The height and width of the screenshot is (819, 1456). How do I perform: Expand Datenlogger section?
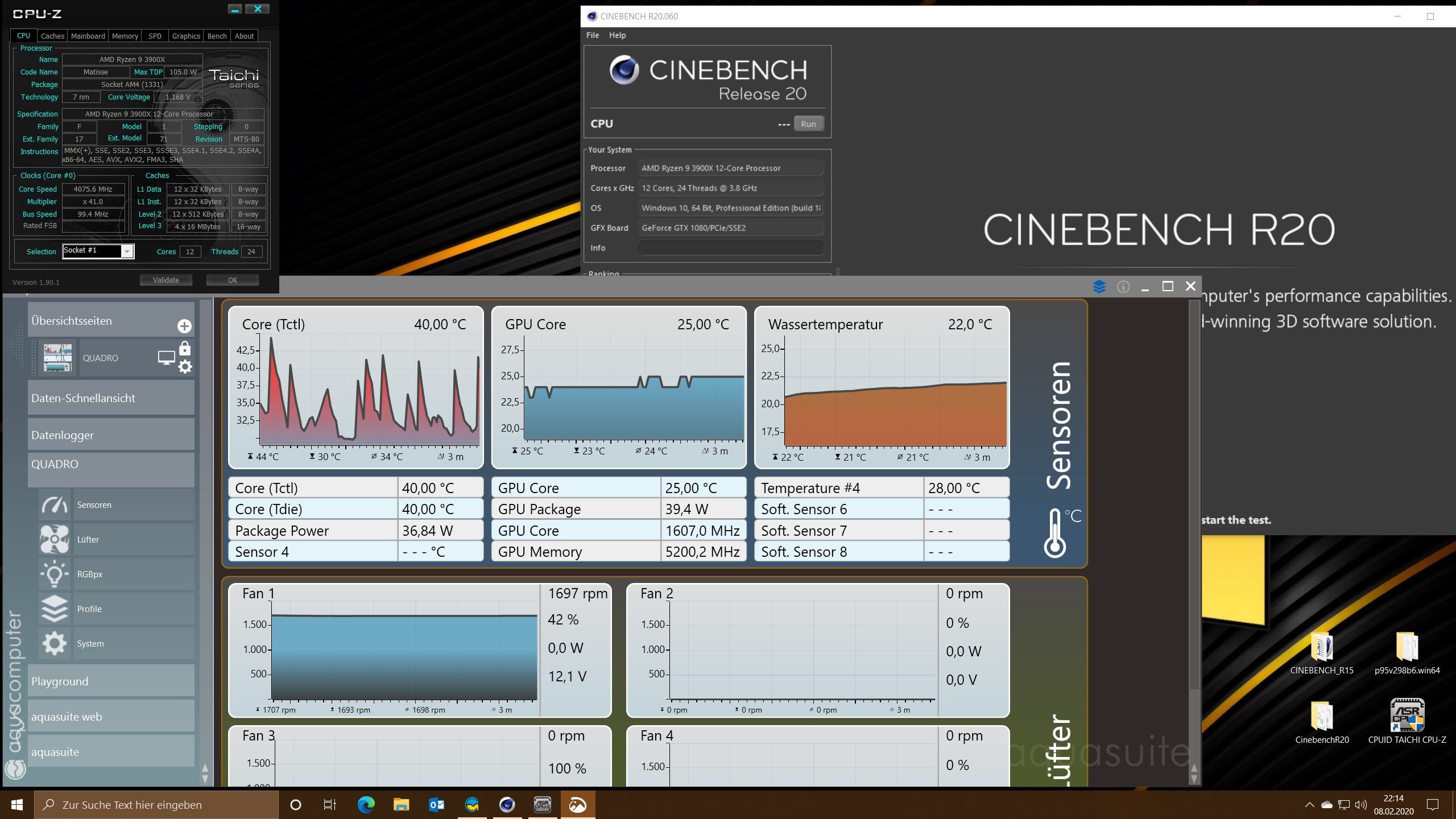[111, 435]
